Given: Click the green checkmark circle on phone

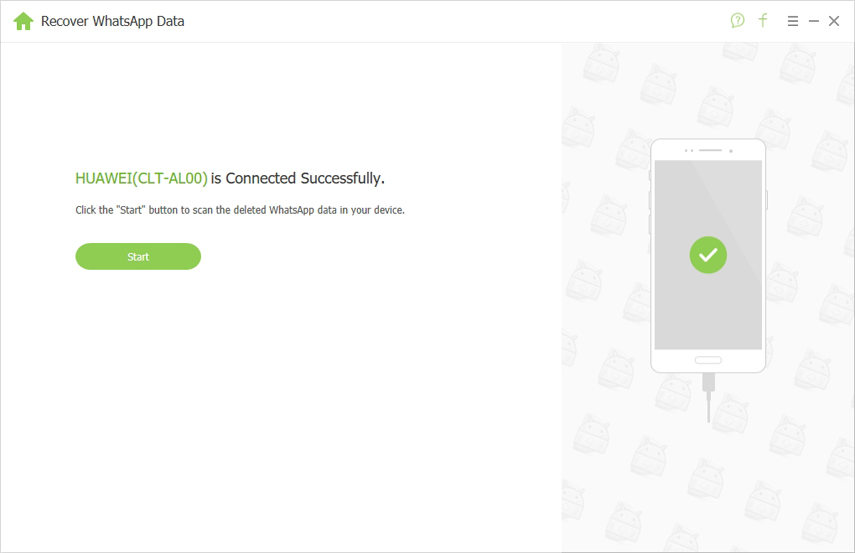Looking at the screenshot, I should point(708,255).
